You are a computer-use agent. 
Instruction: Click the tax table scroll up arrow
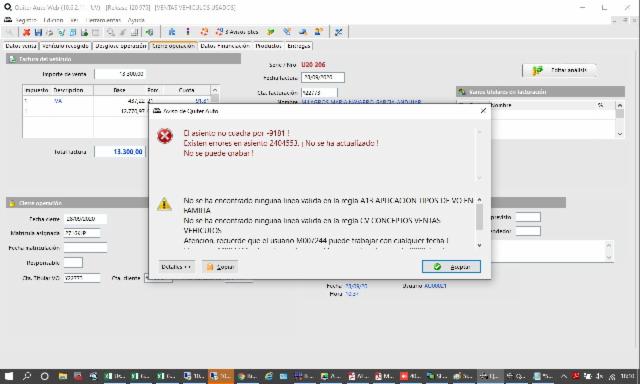(x=215, y=90)
